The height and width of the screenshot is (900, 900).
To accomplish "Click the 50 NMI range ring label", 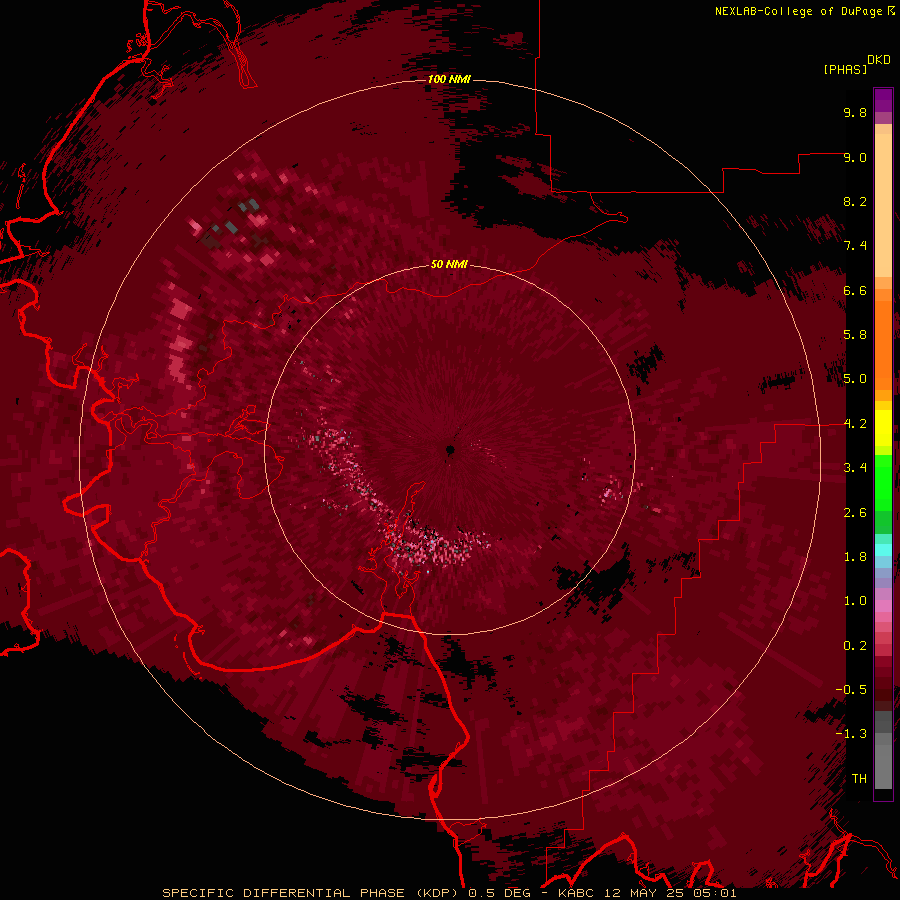I will click(449, 264).
